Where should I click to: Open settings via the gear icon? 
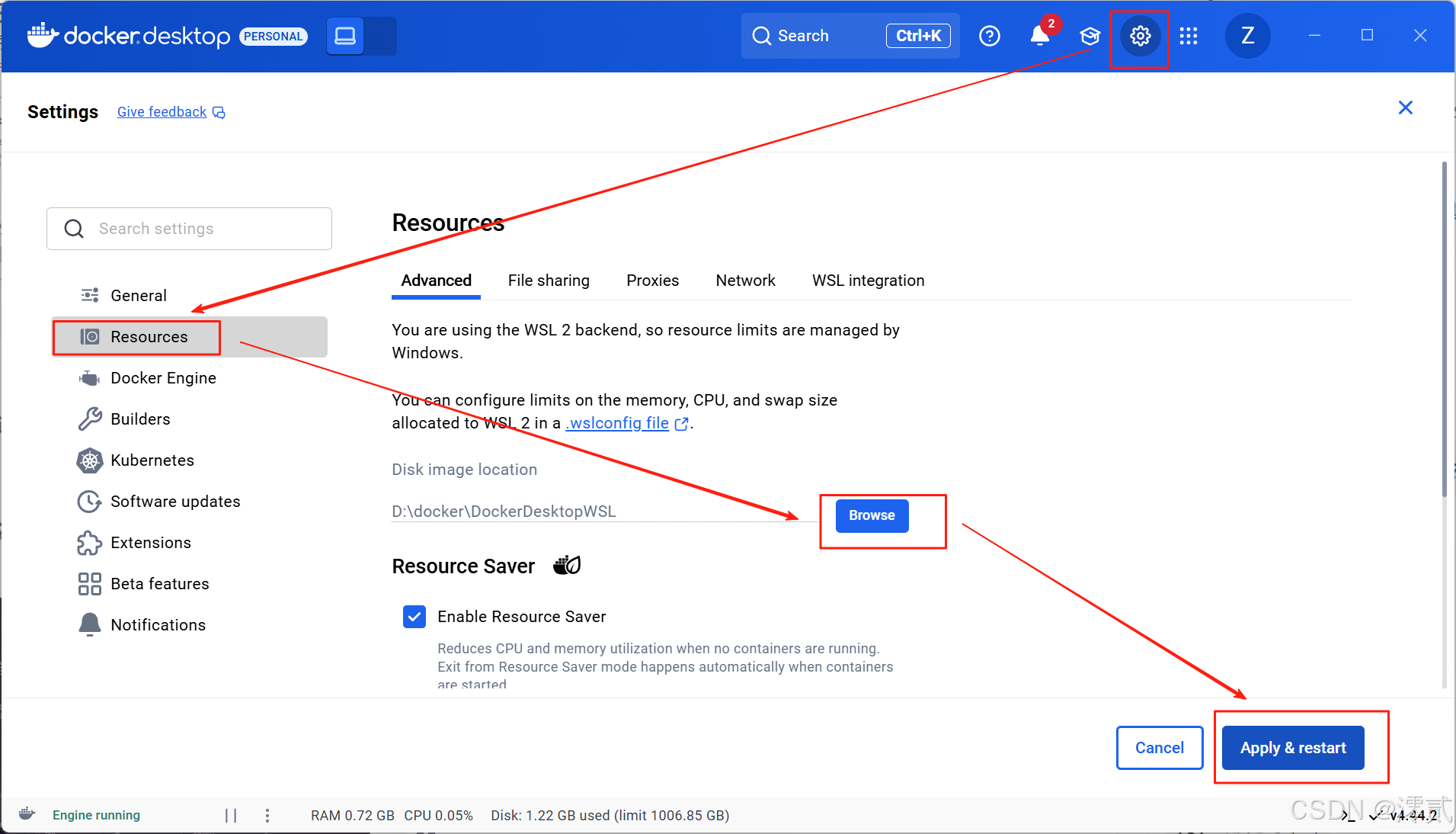[x=1140, y=36]
